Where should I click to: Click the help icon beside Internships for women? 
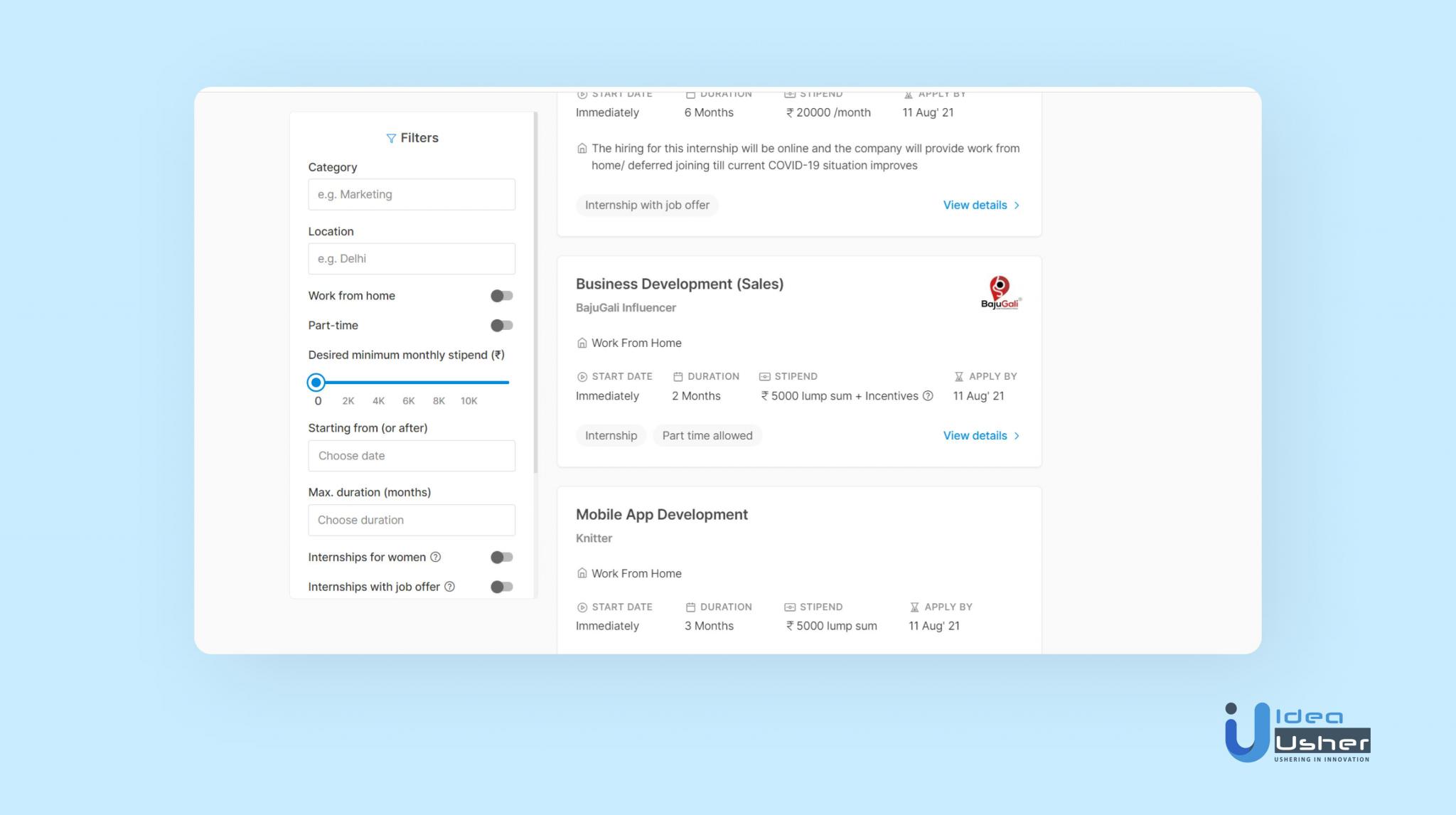pyautogui.click(x=436, y=557)
